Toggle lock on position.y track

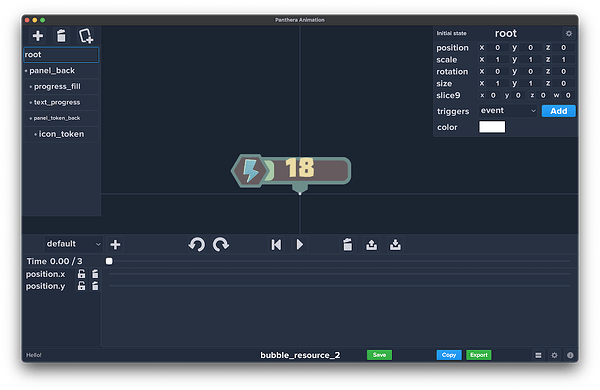pos(82,286)
